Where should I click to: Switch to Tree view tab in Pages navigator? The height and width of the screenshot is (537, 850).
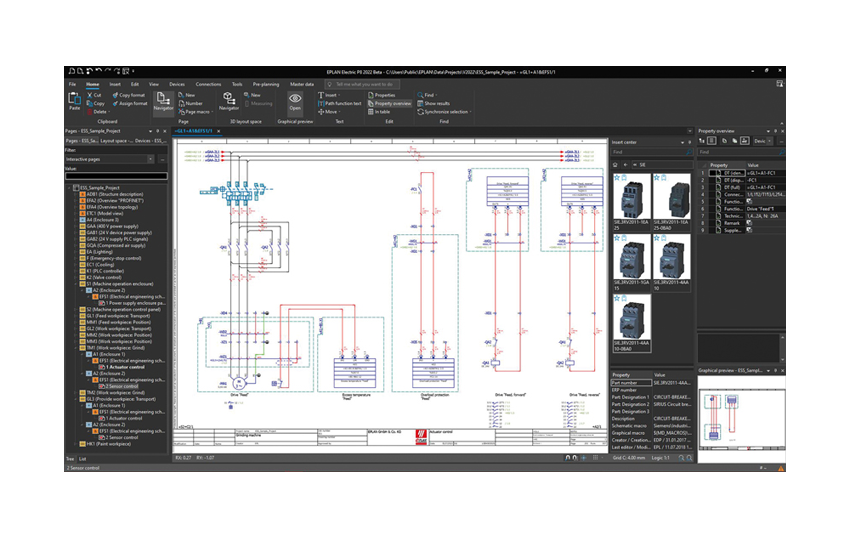point(70,459)
